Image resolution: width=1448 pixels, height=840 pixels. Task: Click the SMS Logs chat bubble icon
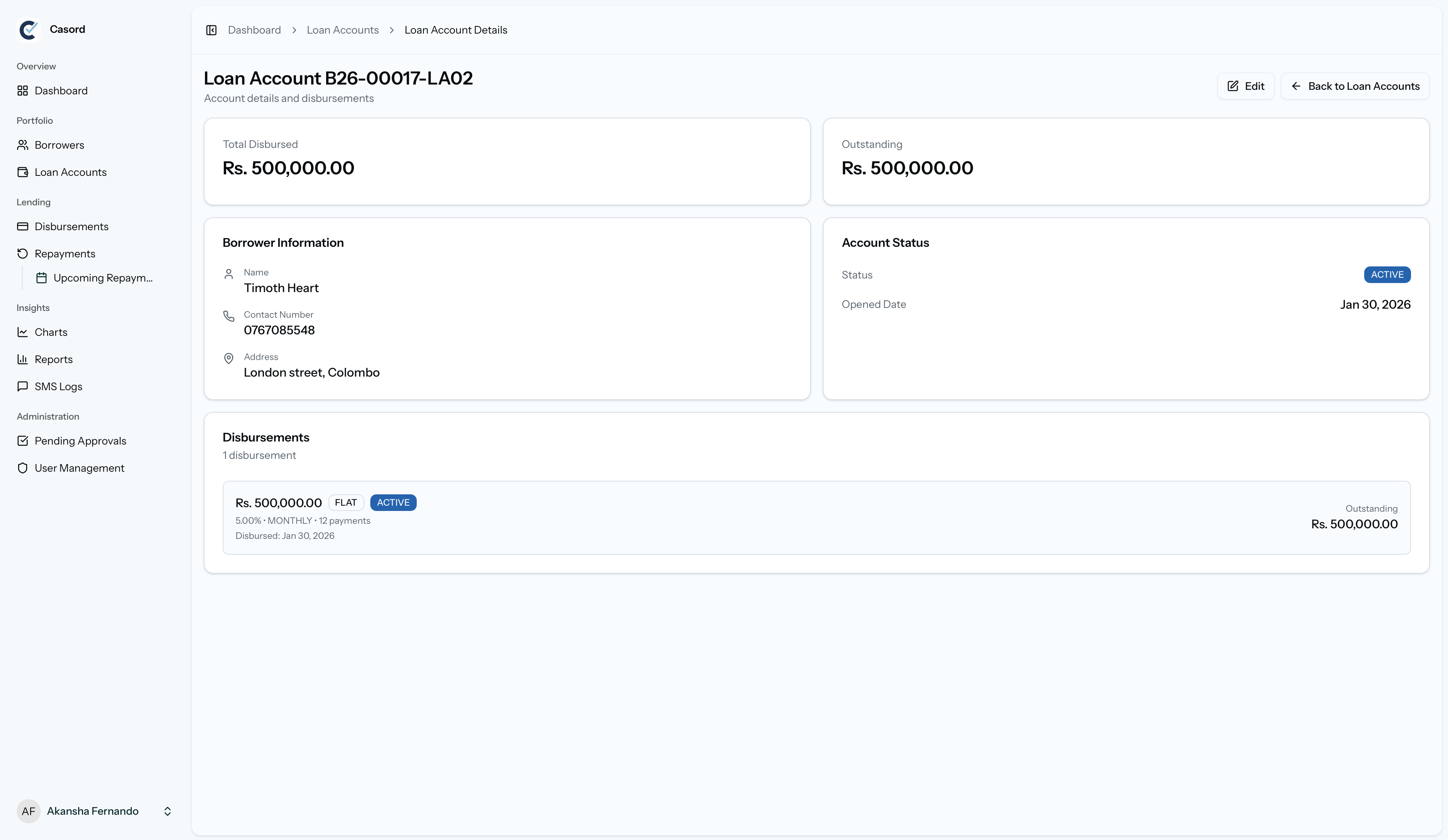22,386
